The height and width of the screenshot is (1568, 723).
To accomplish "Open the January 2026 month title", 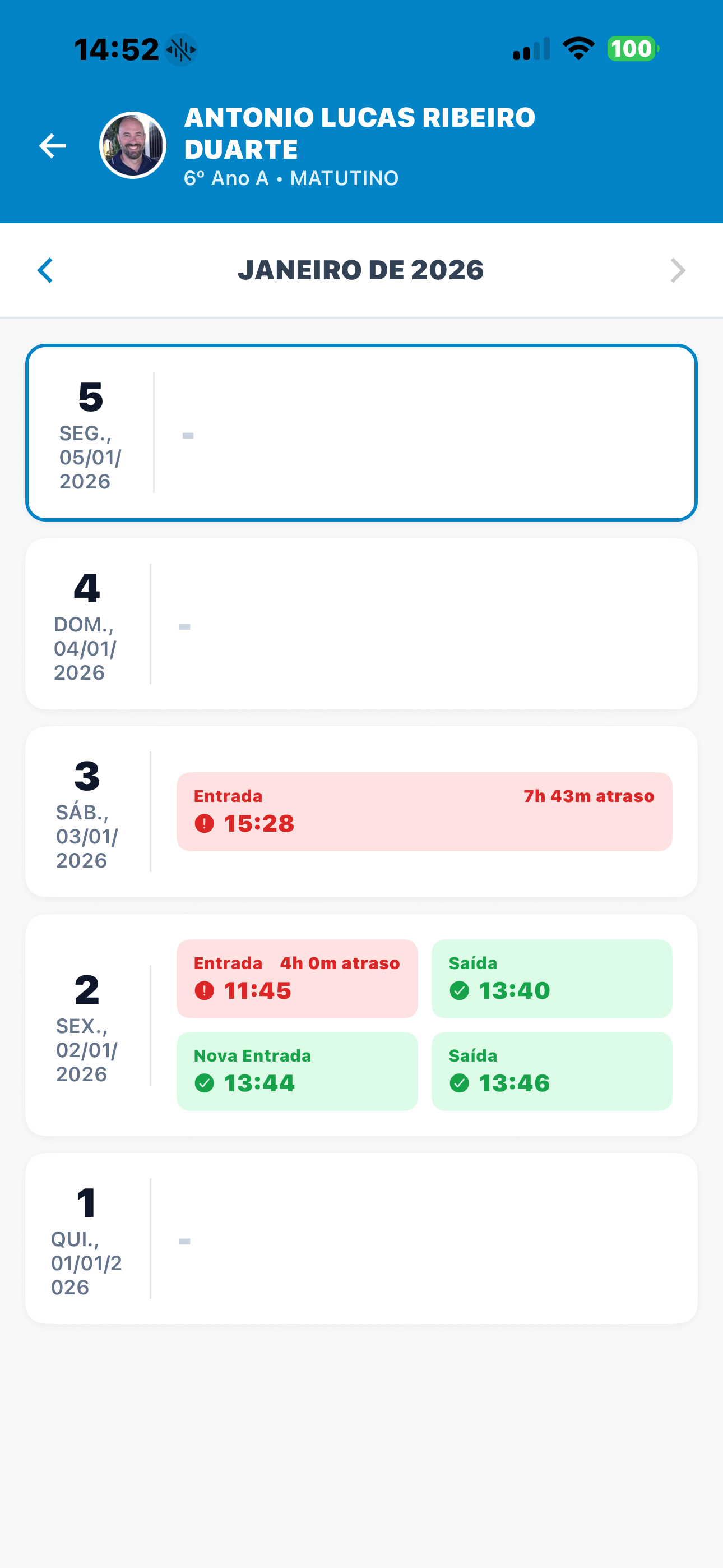I will [x=361, y=270].
